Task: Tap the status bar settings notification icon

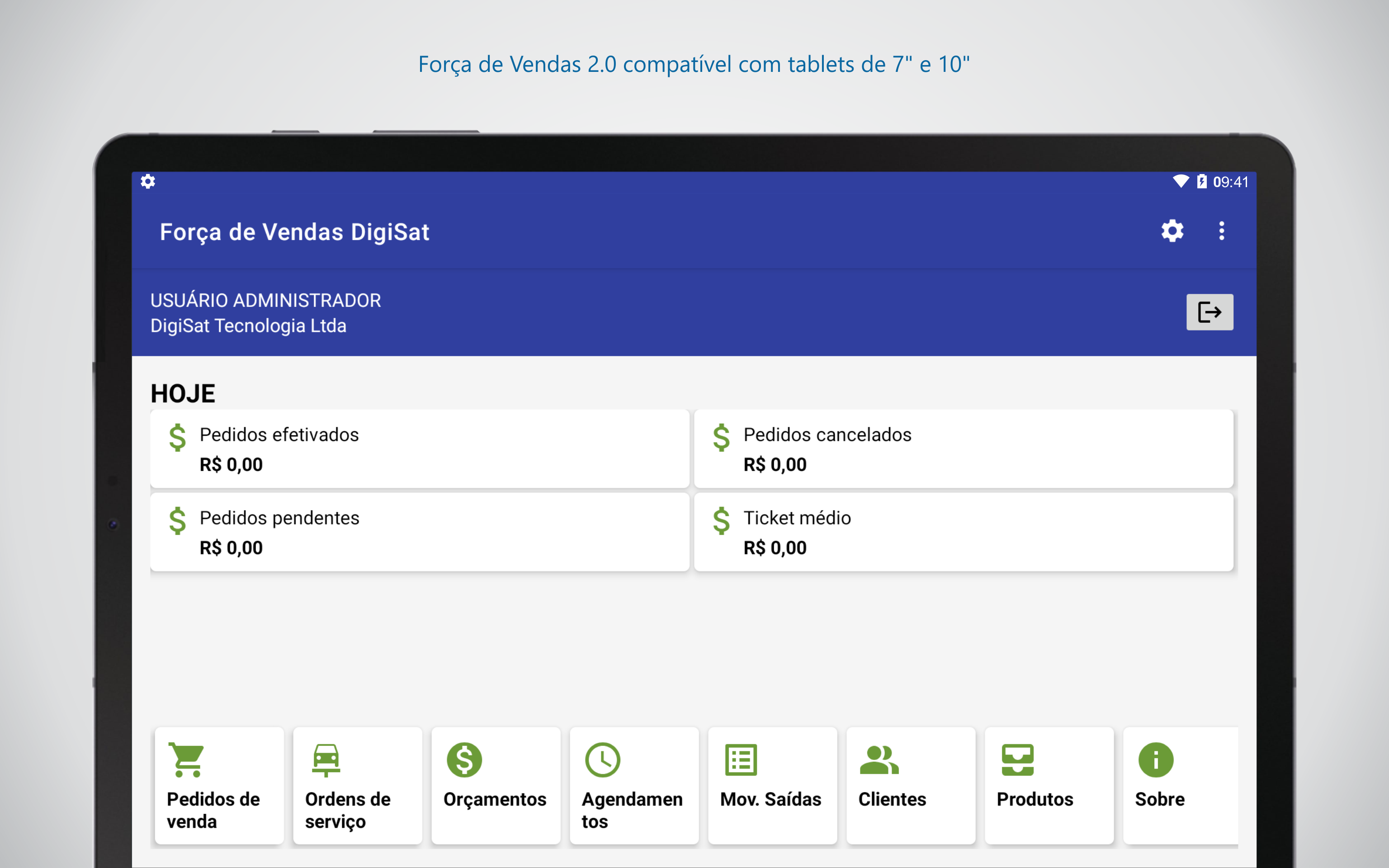Action: 148,181
